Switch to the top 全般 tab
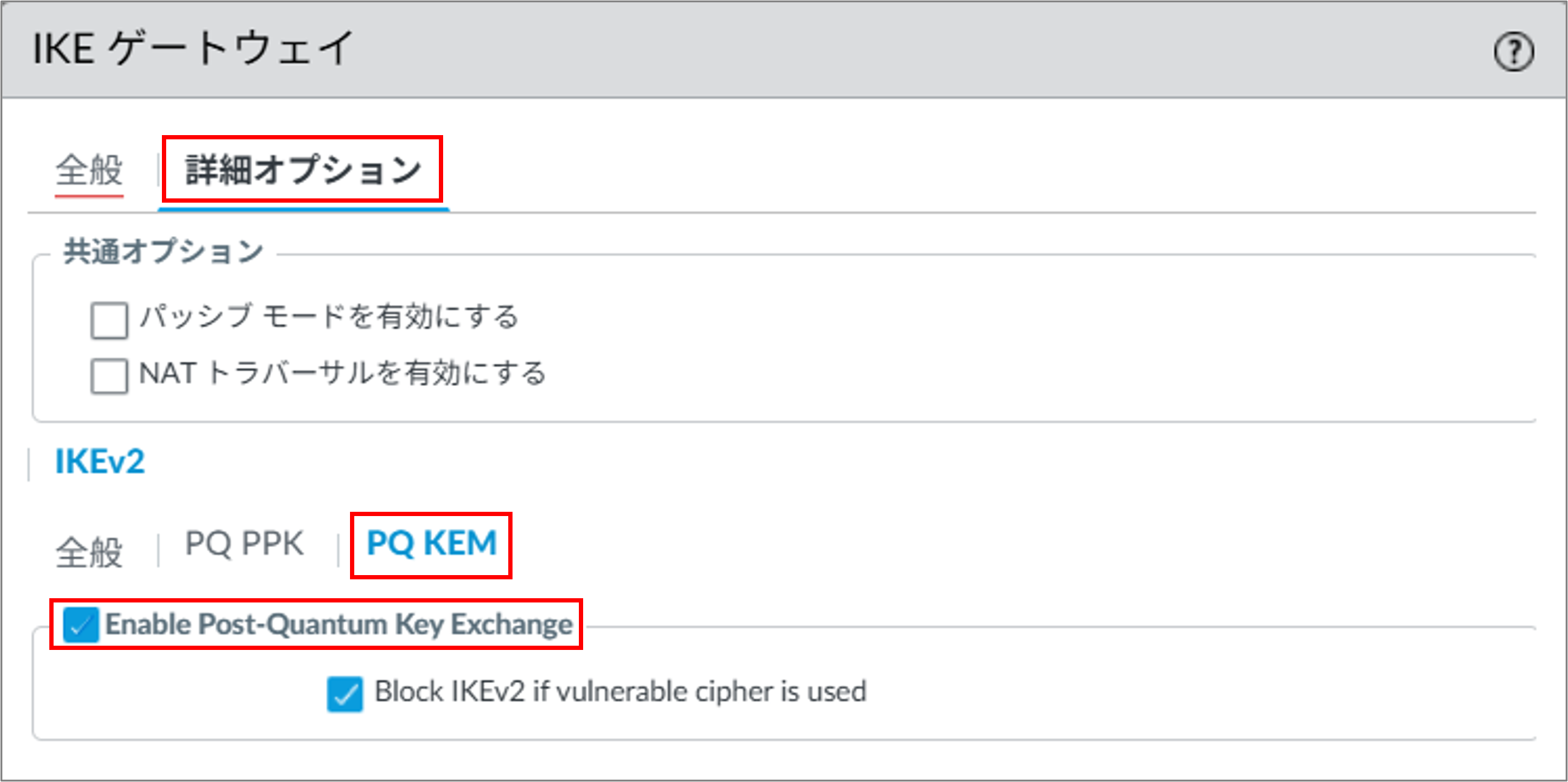Viewport: 1568px width, 782px height. [89, 170]
